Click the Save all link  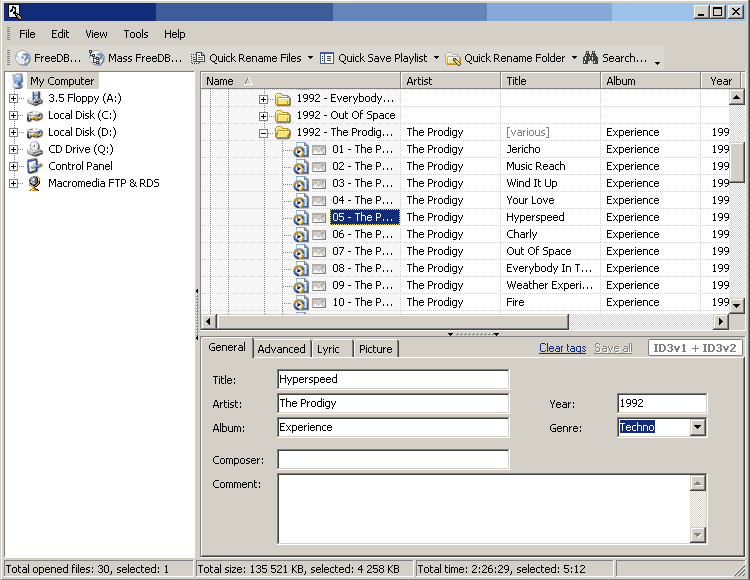coord(613,348)
